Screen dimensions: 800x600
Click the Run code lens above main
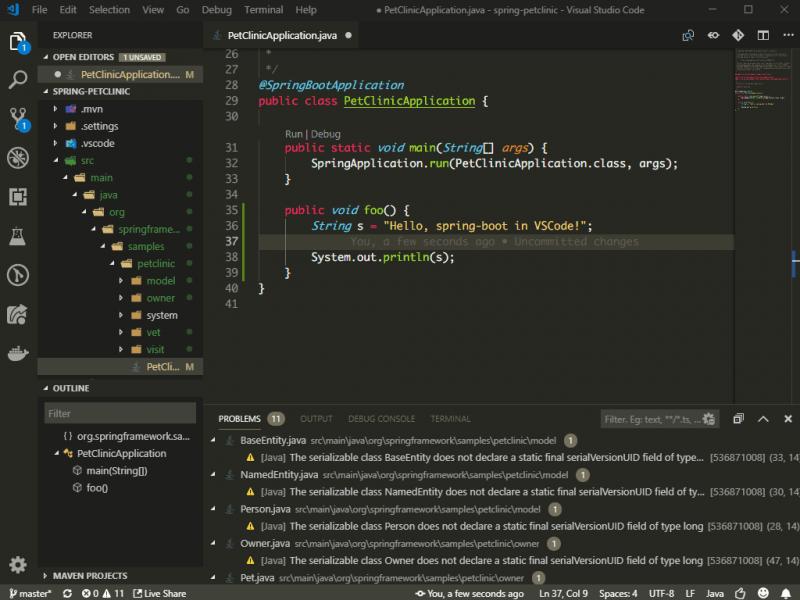[293, 134]
